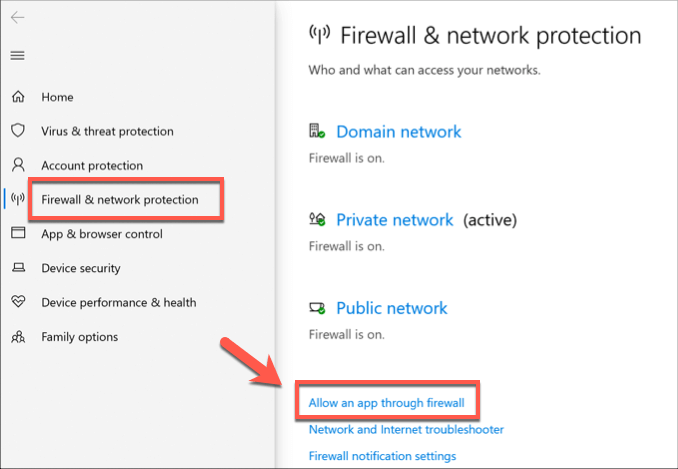Expand the hamburger navigation menu

tap(18, 55)
